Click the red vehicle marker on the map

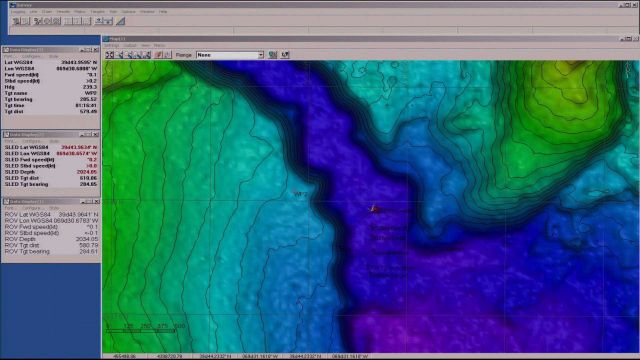point(374,209)
